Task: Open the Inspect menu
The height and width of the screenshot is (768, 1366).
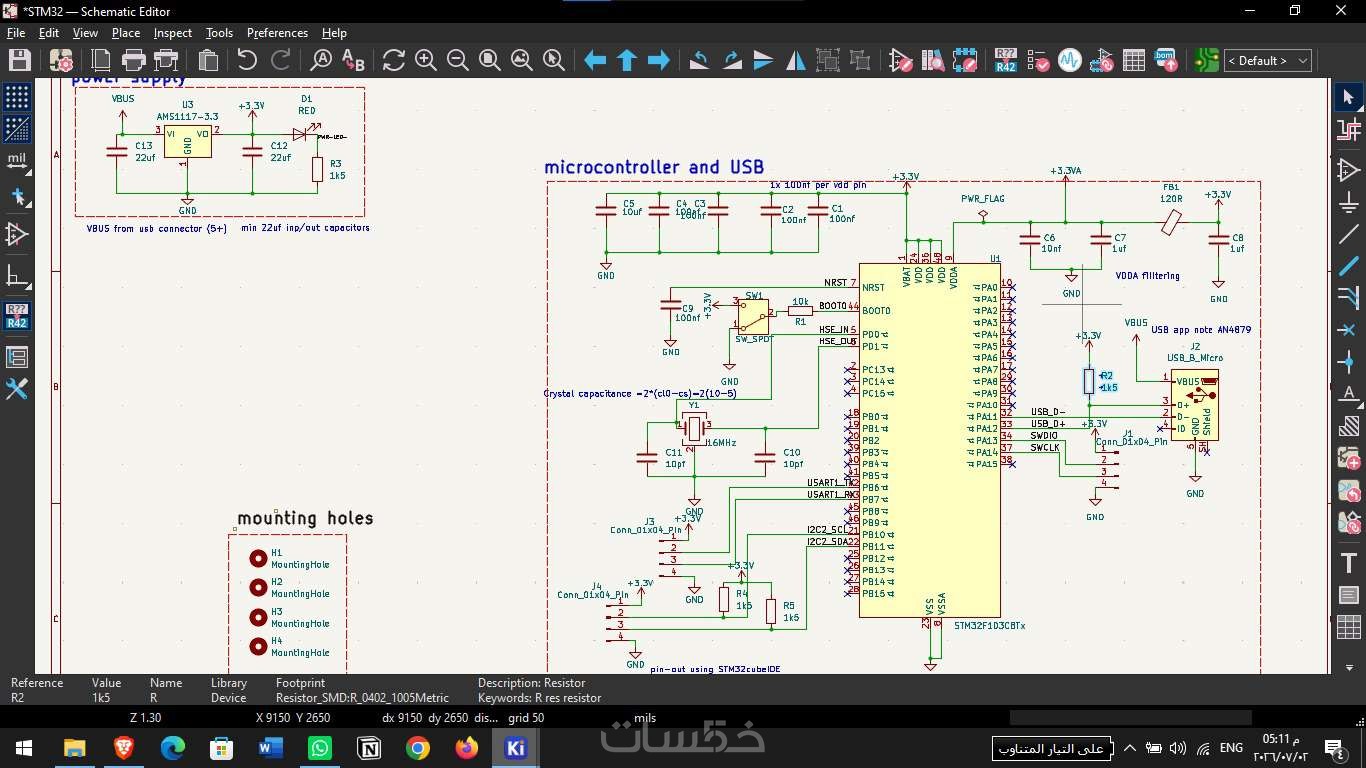Action: click(173, 33)
